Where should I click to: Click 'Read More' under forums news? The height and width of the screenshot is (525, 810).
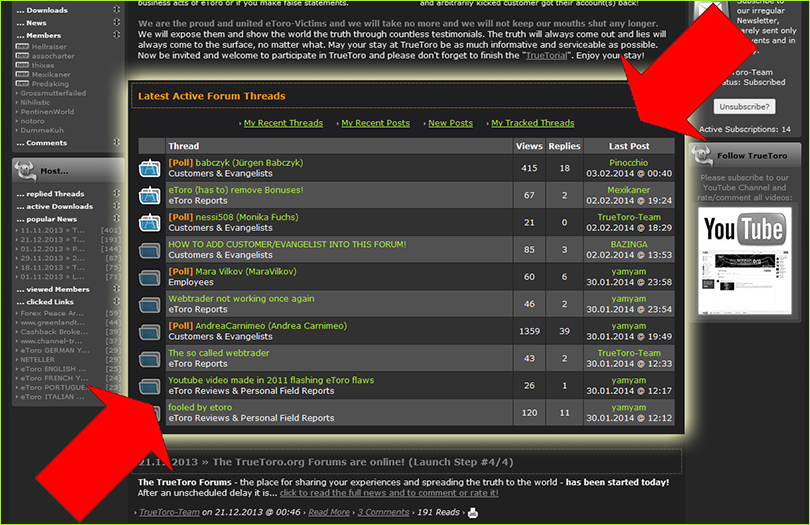329,512
